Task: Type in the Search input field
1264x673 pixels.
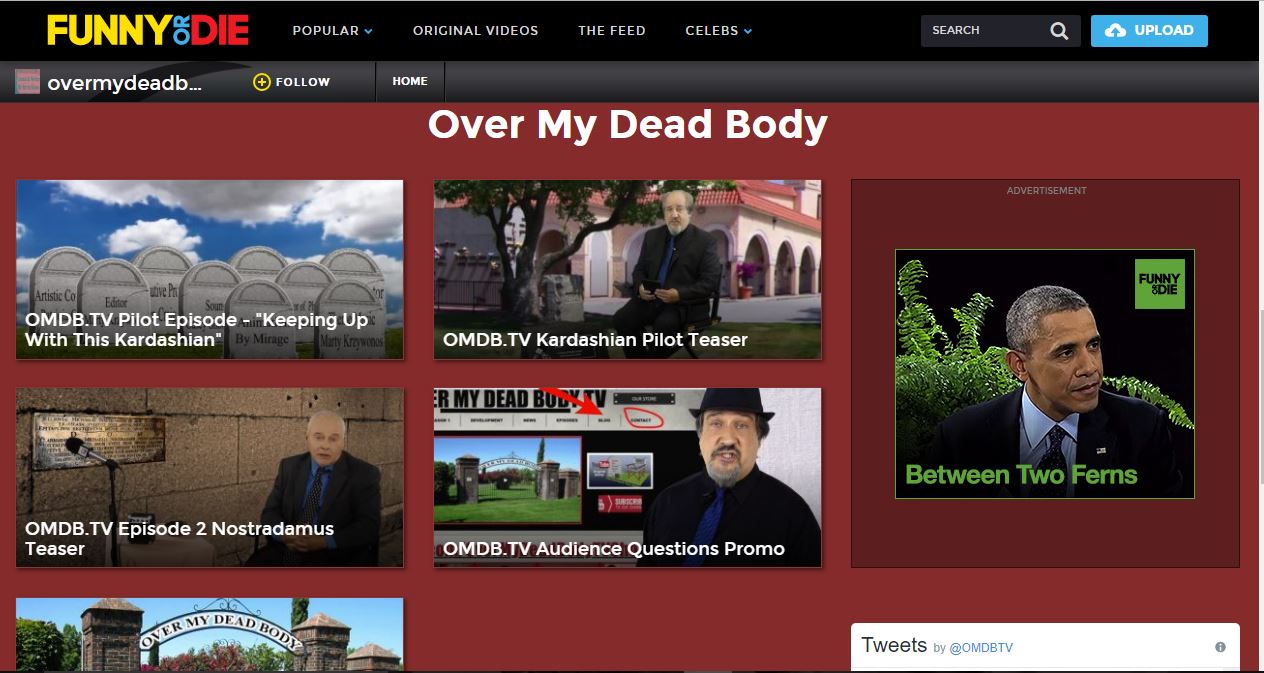Action: click(985, 31)
